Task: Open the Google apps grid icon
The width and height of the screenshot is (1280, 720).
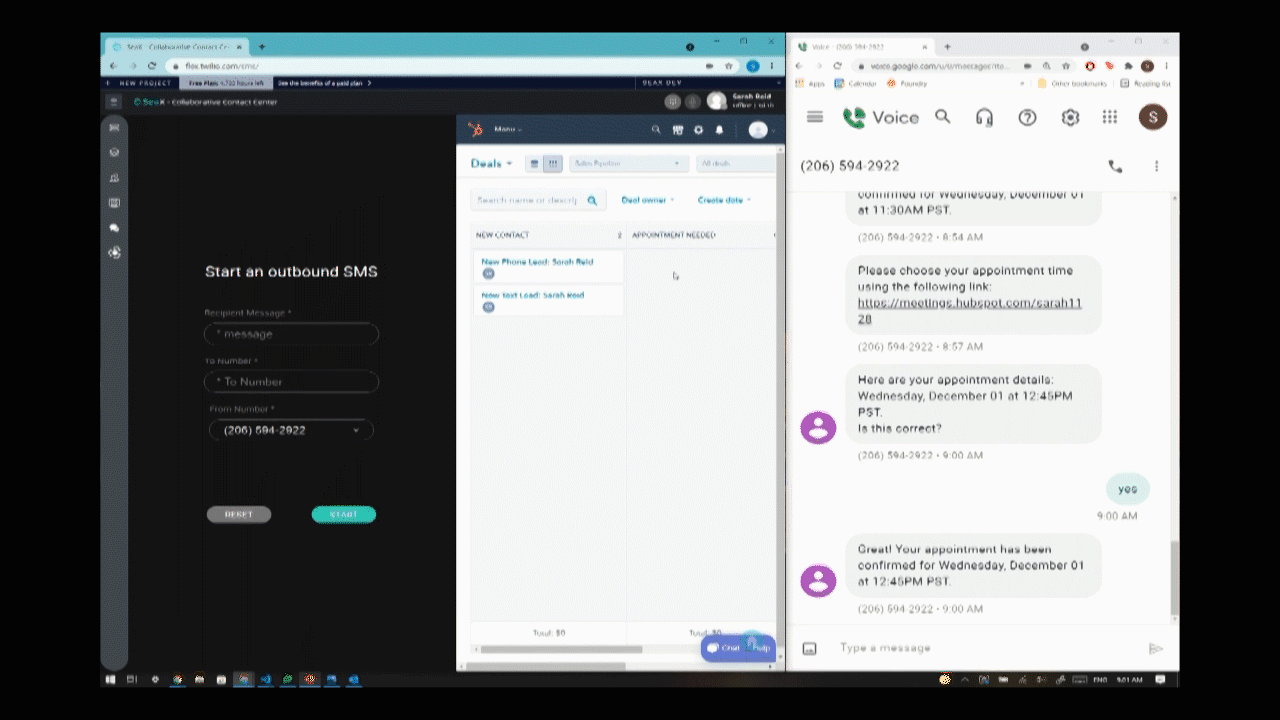Action: tap(1109, 117)
